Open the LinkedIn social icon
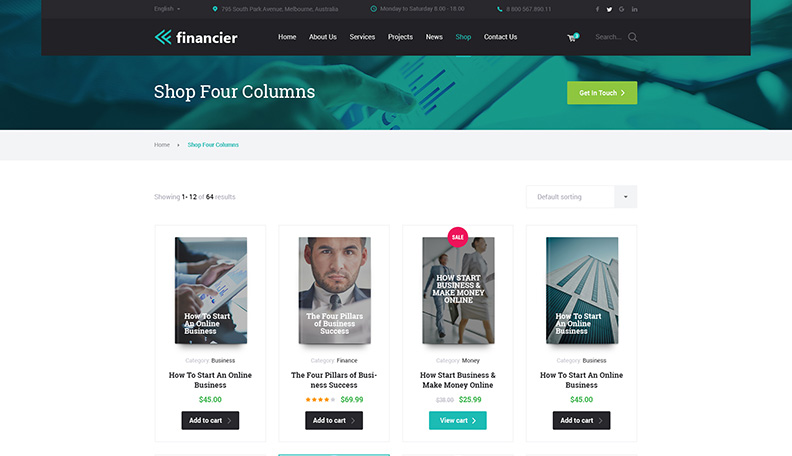The height and width of the screenshot is (456, 792). click(634, 9)
